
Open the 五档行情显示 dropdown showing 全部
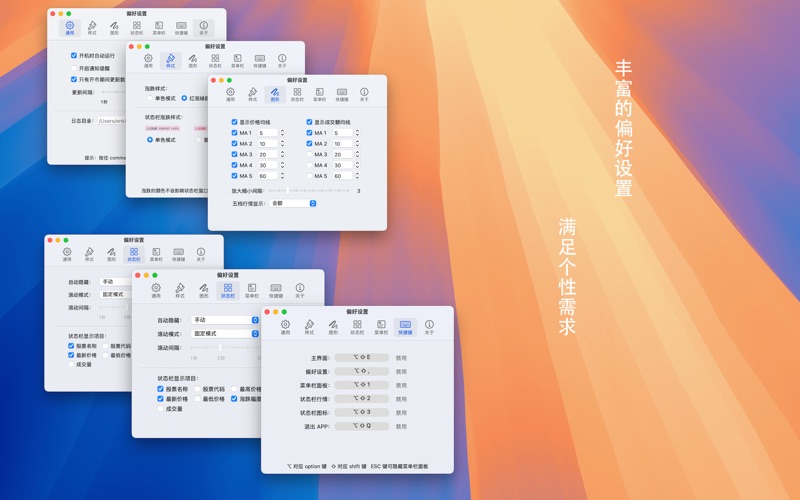point(293,203)
